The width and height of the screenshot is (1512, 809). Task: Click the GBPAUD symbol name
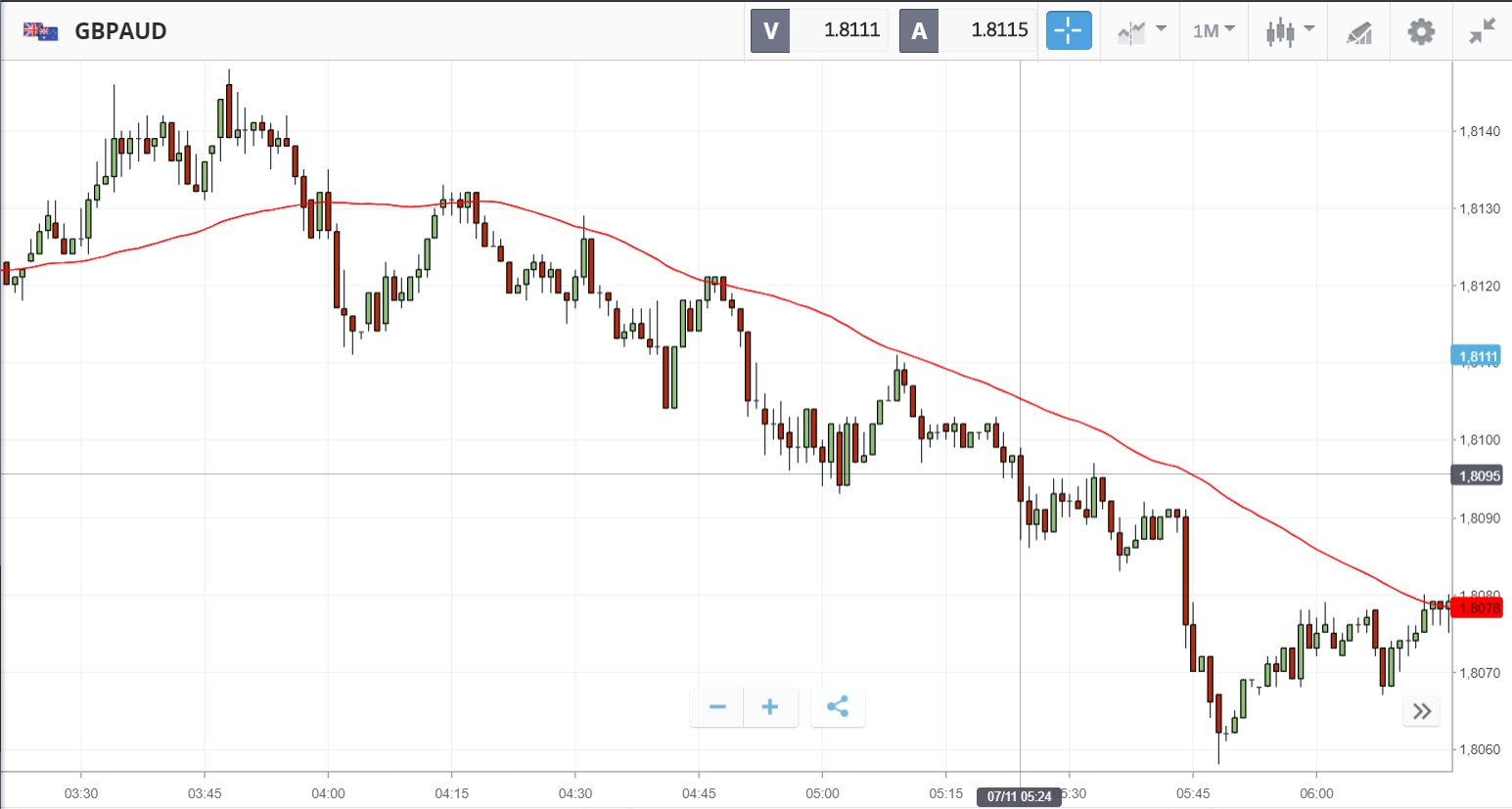point(120,31)
